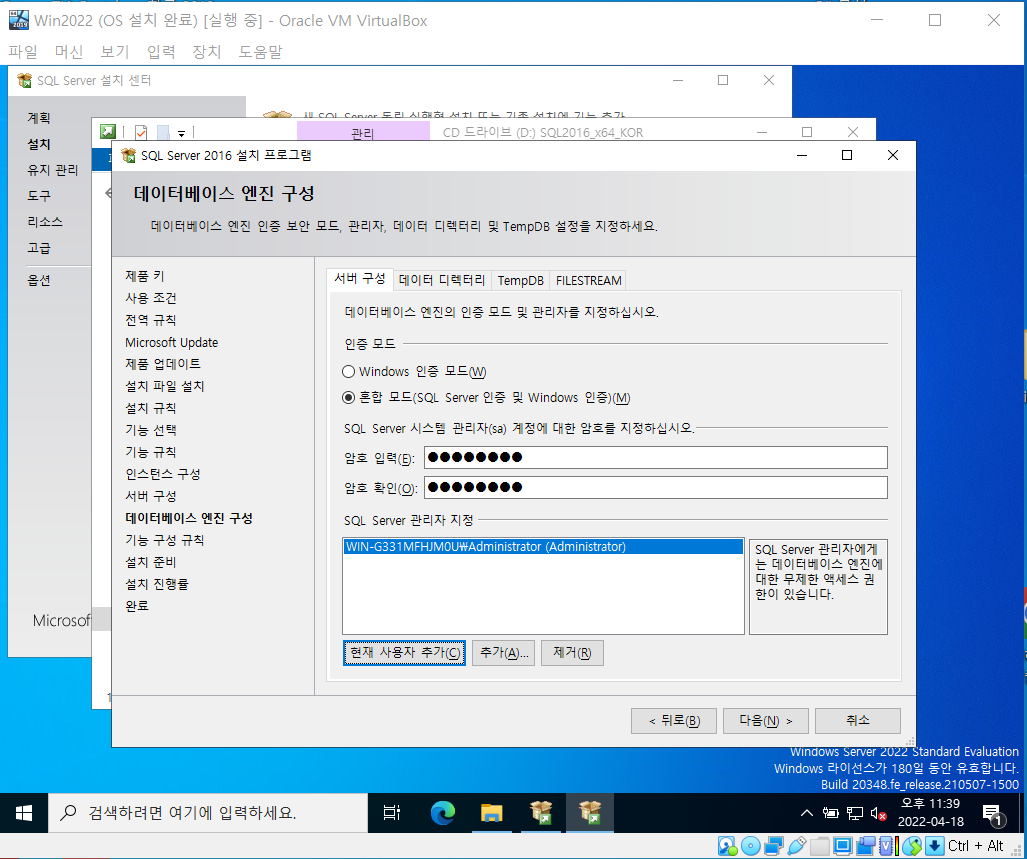This screenshot has height=859, width=1027.
Task: Switch to second SQL Server setup taskbar icon
Action: (x=590, y=813)
